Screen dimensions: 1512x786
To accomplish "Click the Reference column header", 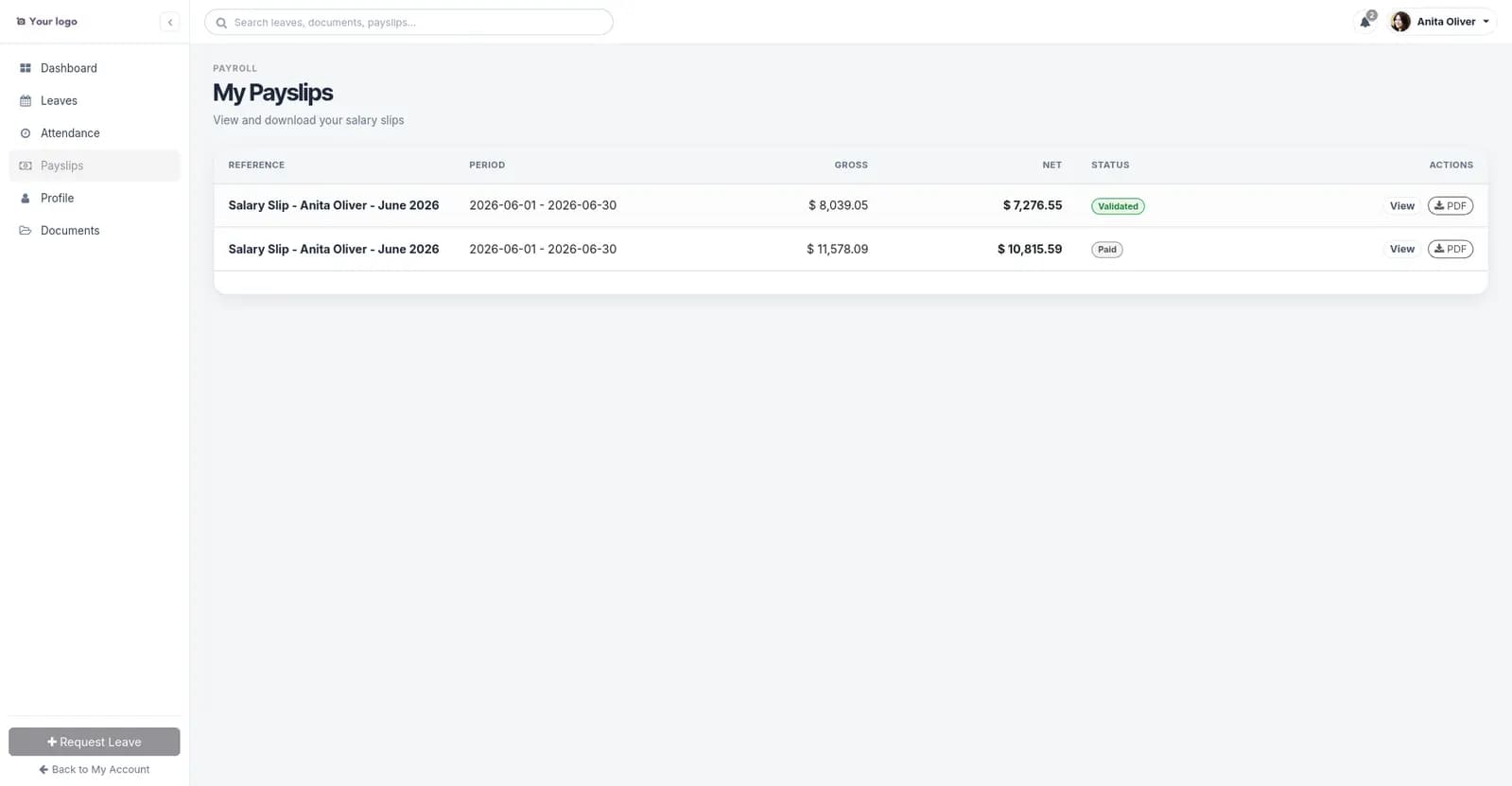I will (x=256, y=165).
